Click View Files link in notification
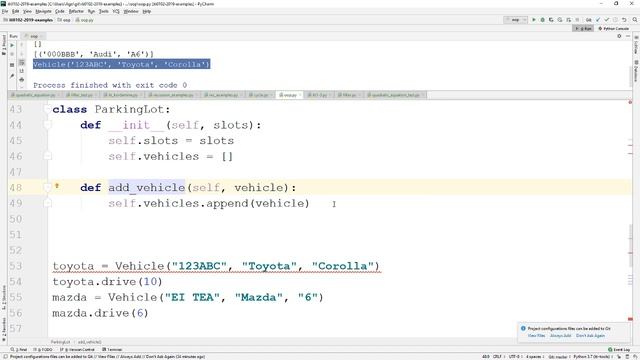 (x=536, y=336)
